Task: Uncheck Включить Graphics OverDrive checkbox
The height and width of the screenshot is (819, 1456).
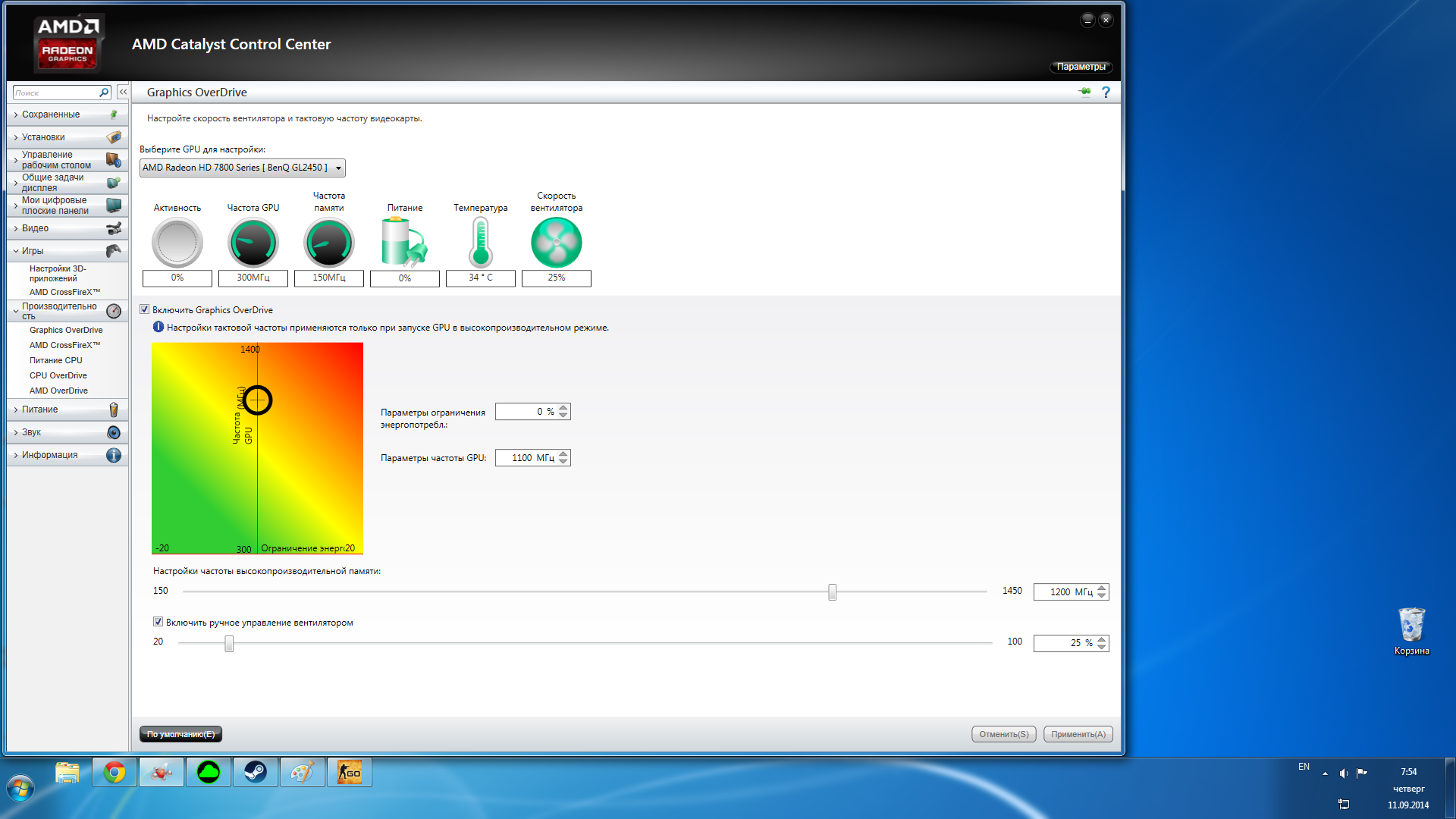Action: tap(145, 309)
